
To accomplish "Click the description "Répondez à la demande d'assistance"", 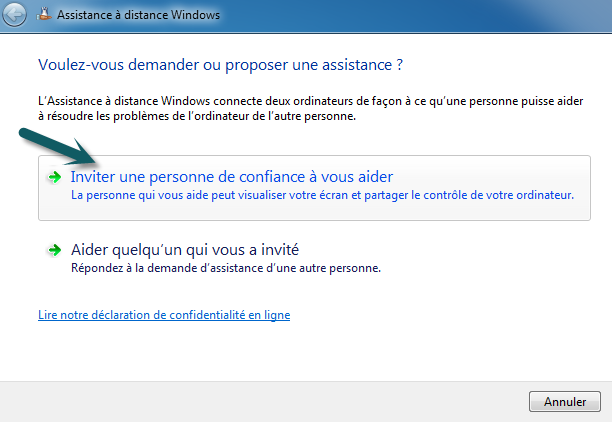I will 225,268.
